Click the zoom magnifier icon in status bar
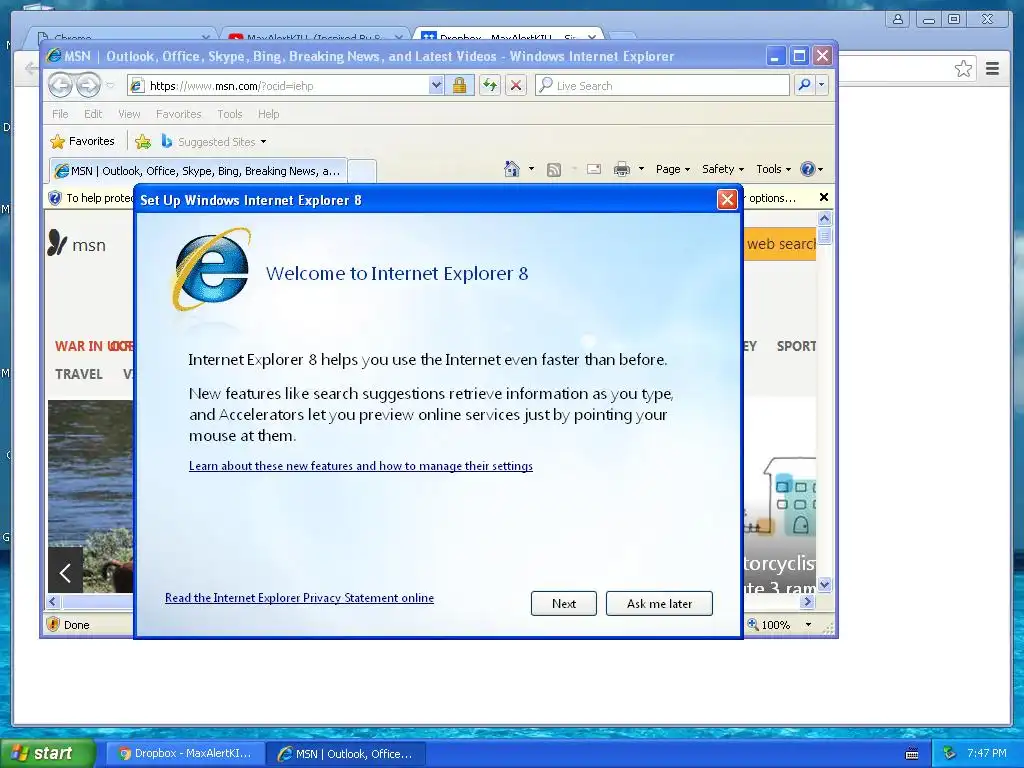The image size is (1024, 768). coord(753,624)
